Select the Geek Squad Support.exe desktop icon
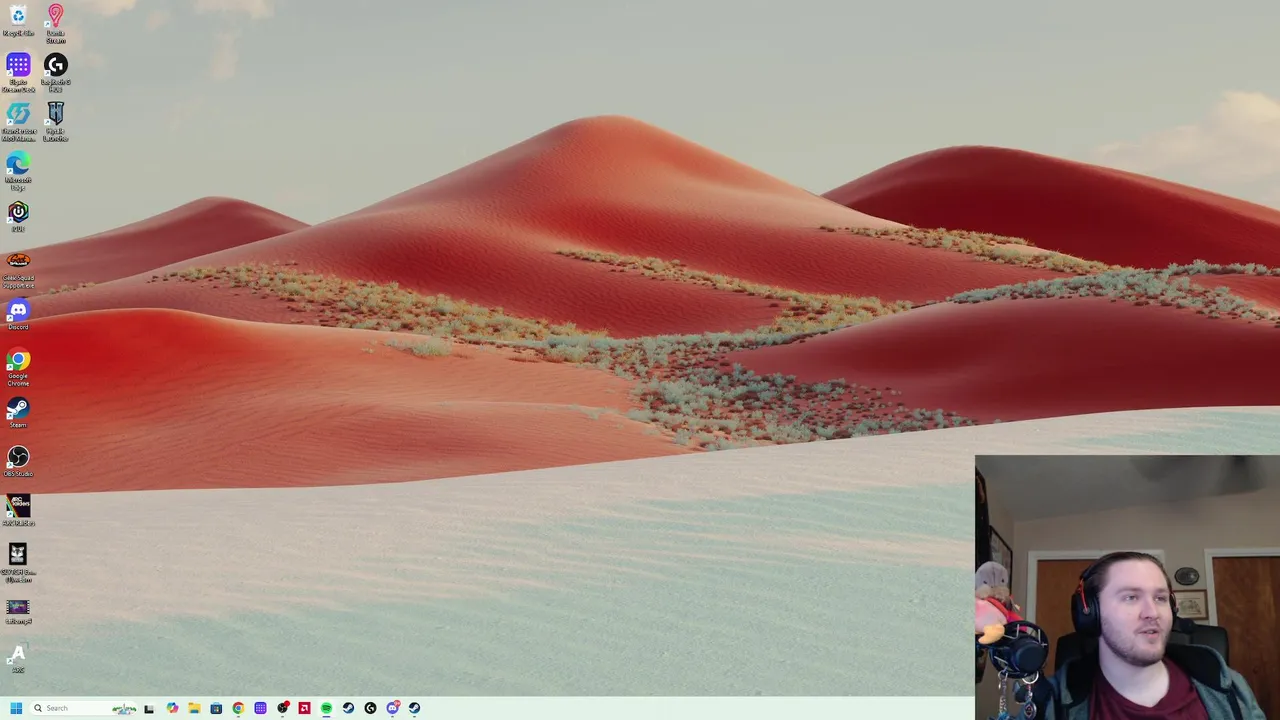Screen dimensions: 1280x720 [18, 269]
